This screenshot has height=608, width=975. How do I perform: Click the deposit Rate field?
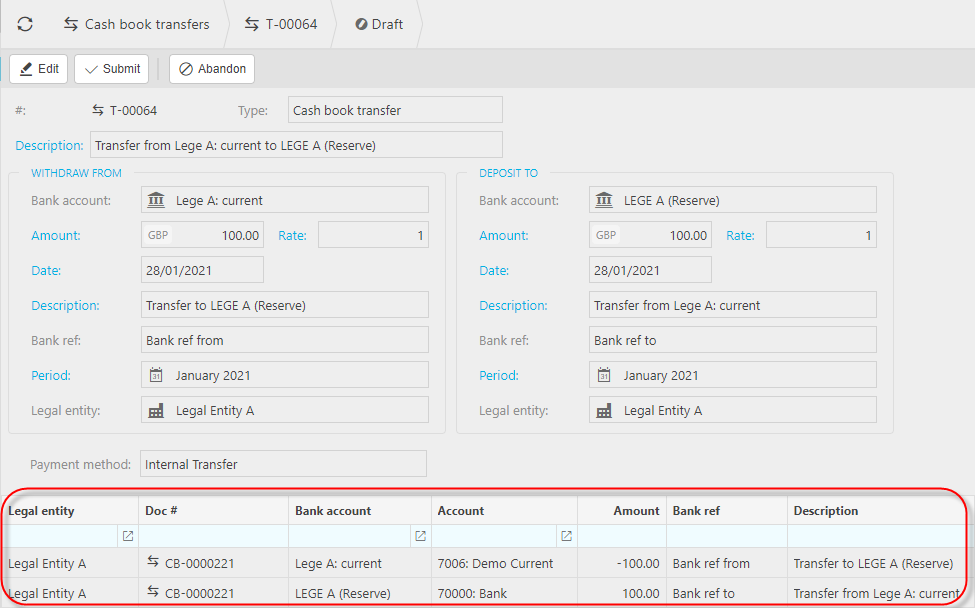(x=821, y=235)
